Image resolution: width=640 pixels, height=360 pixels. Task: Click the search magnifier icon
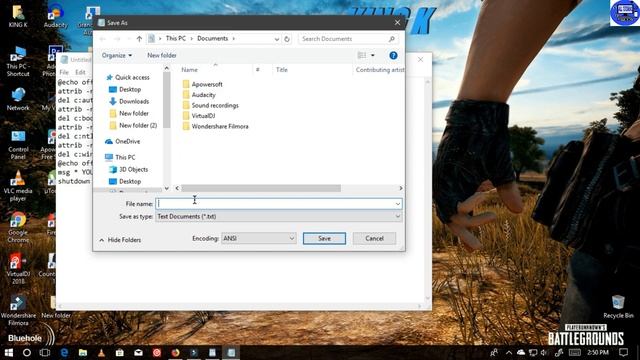point(391,39)
